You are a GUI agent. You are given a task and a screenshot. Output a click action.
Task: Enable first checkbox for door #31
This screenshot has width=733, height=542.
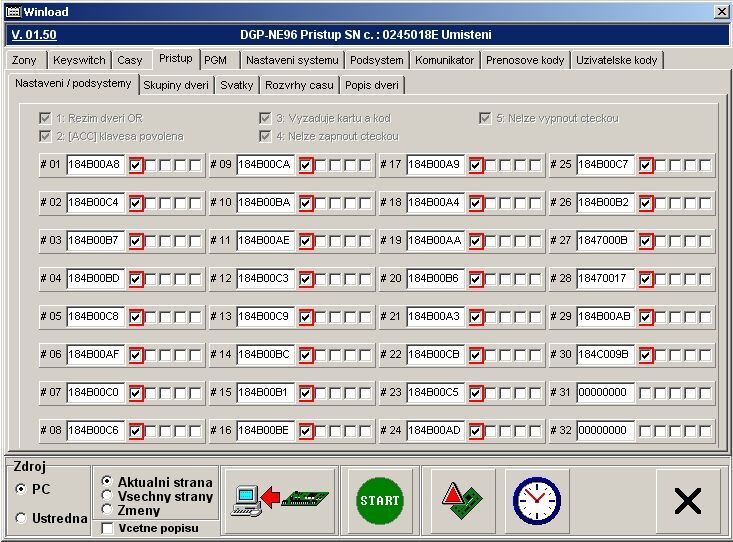tap(646, 393)
